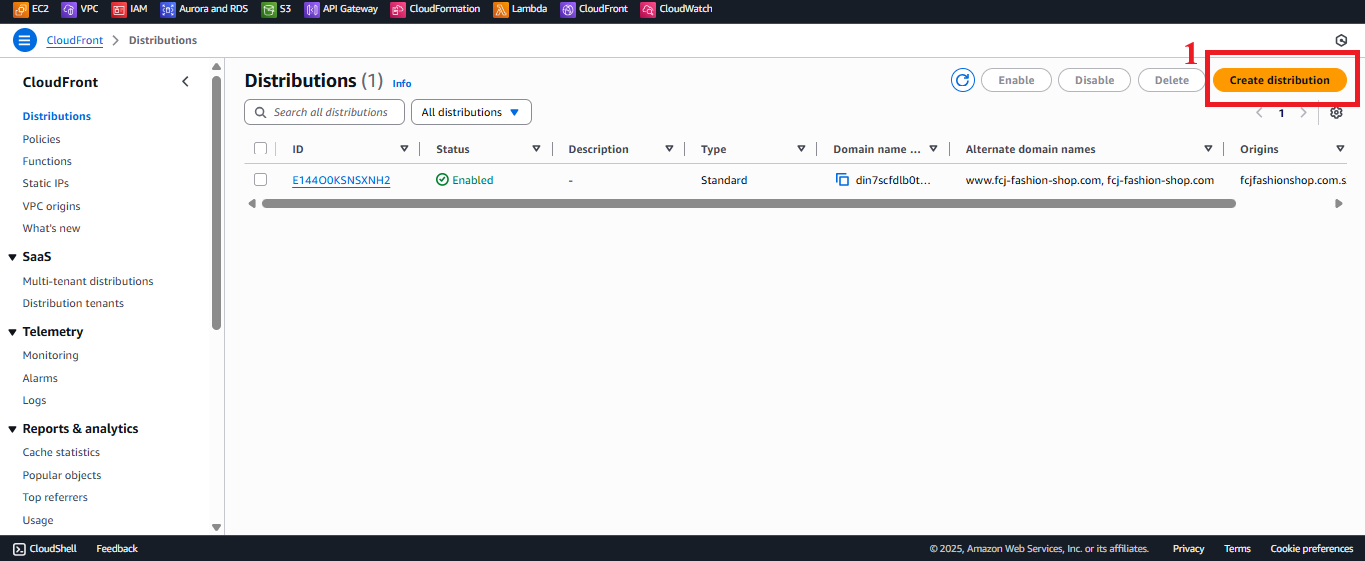
Task: Open IAM service shortcut
Action: [x=129, y=9]
